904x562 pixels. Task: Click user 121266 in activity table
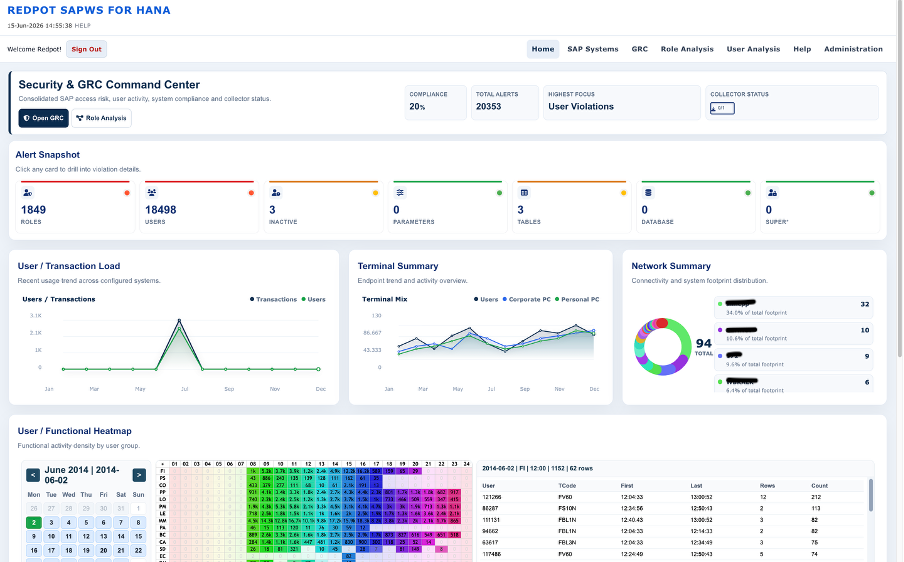(x=492, y=497)
